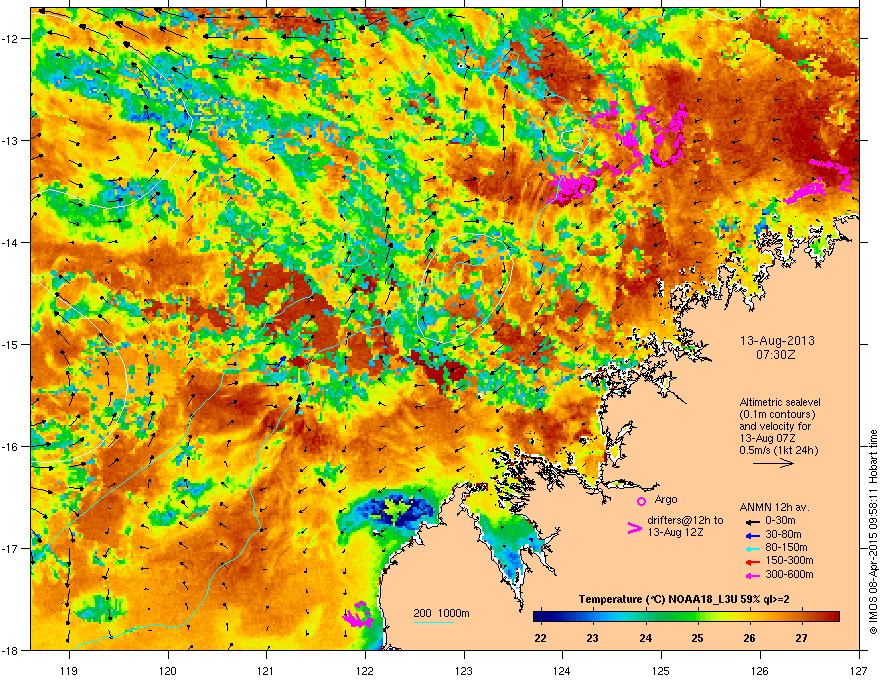Click the '13-Aug 12Z' text under drifters
Image resolution: width=880 pixels, height=680 pixels.
pyautogui.click(x=675, y=532)
